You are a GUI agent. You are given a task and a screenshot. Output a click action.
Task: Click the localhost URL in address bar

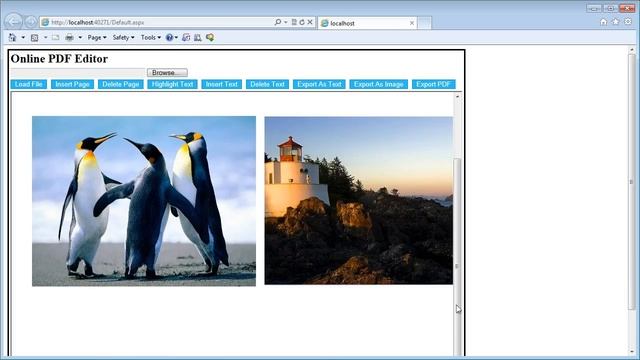98,22
